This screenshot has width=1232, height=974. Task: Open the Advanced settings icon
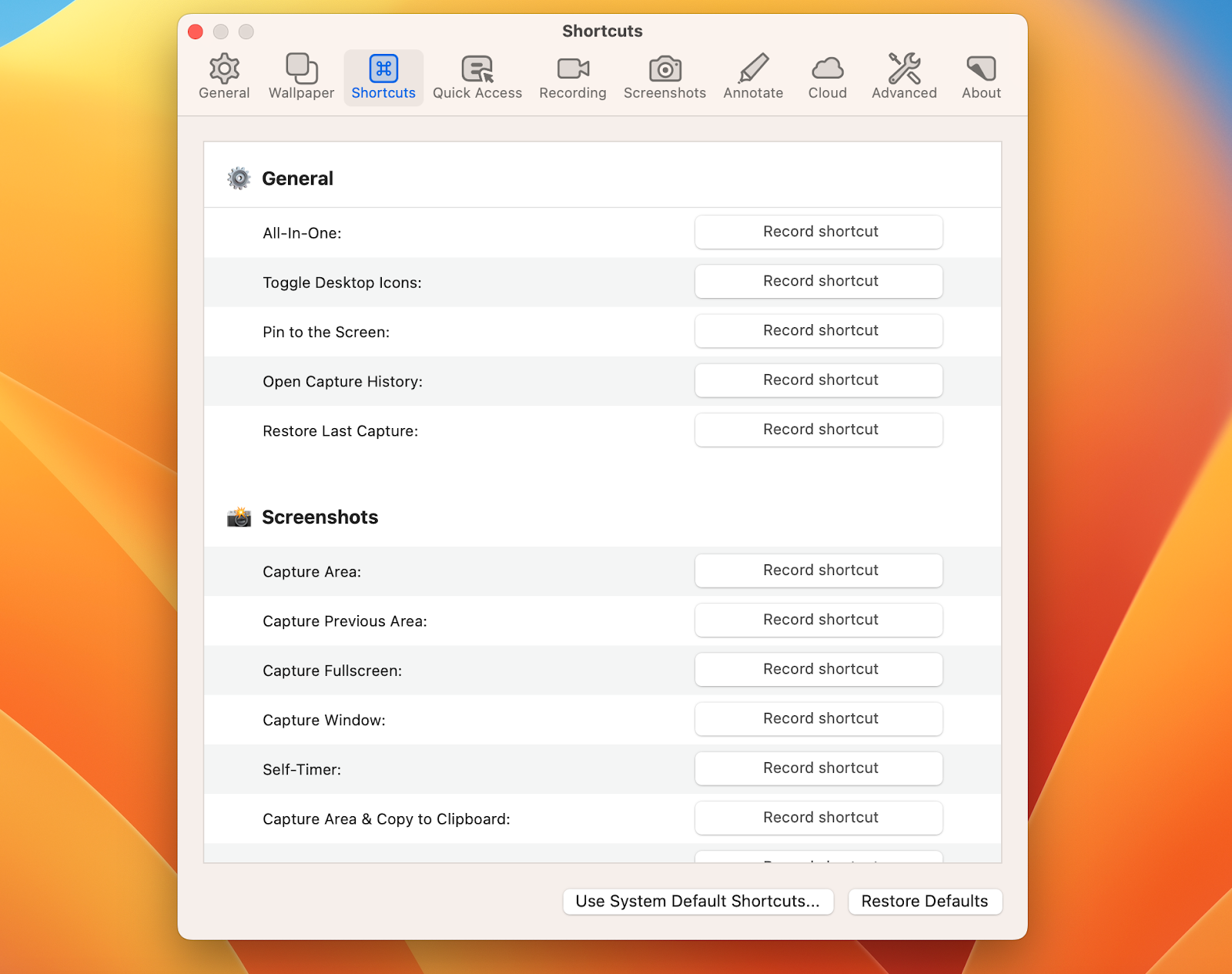point(903,75)
